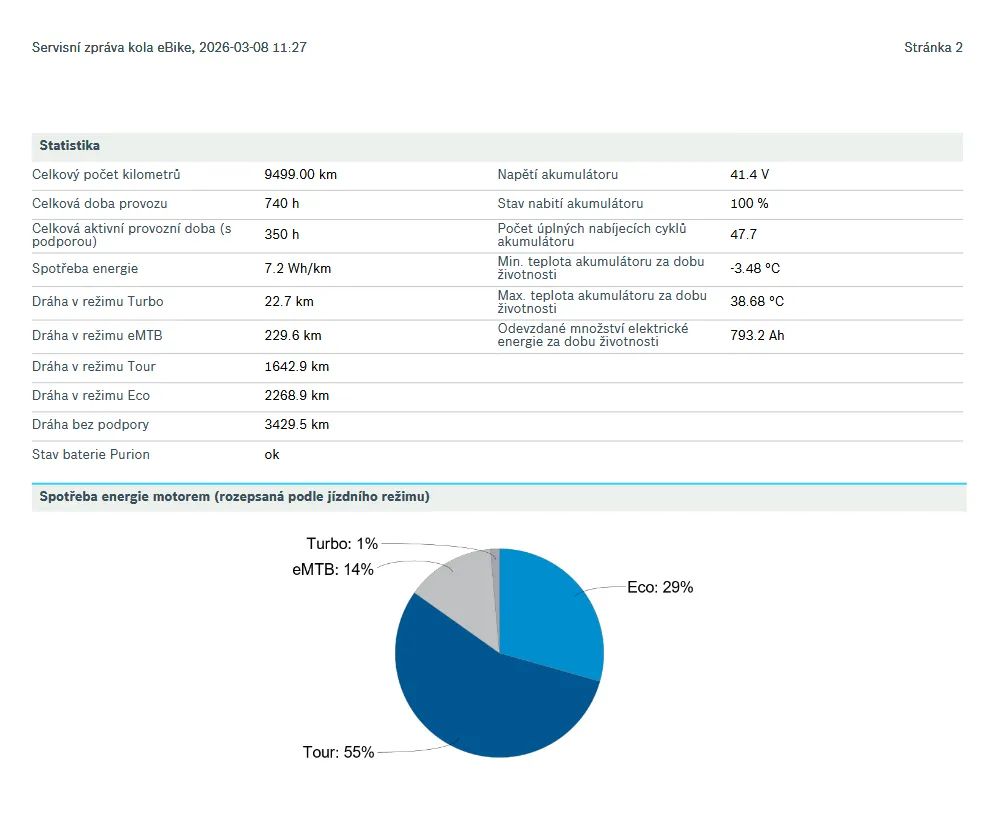The width and height of the screenshot is (1003, 813).
Task: Click the battery voltage value 41.4 V
Action: tap(749, 175)
